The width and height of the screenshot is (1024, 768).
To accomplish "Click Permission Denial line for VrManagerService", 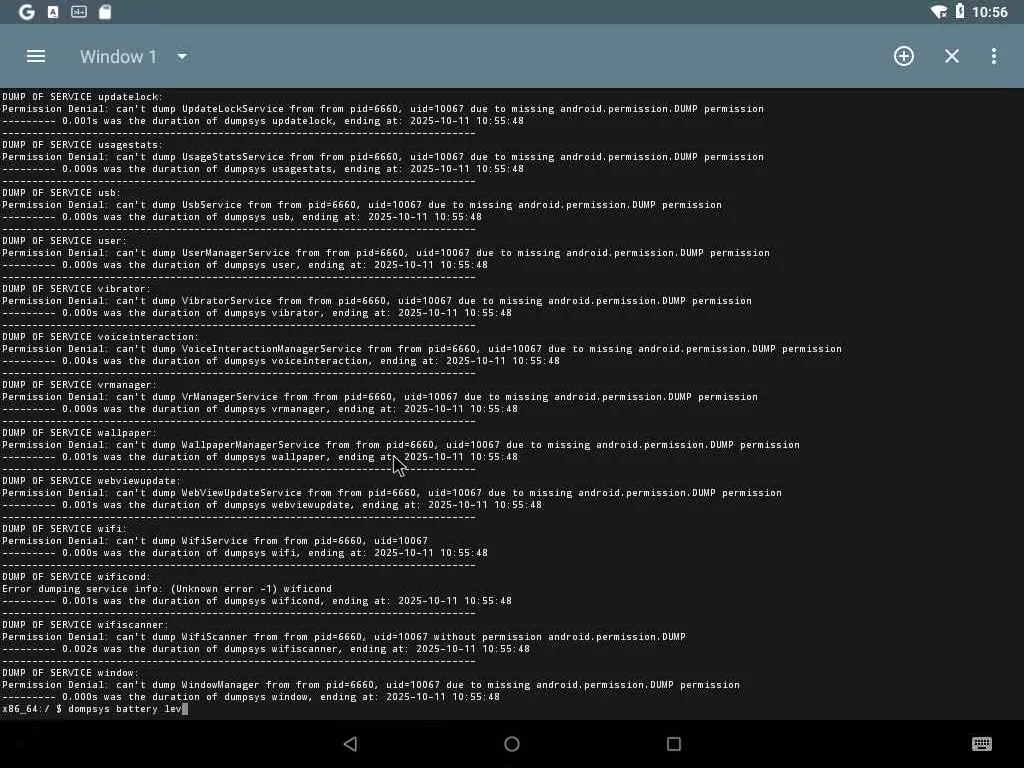I will pyautogui.click(x=380, y=396).
